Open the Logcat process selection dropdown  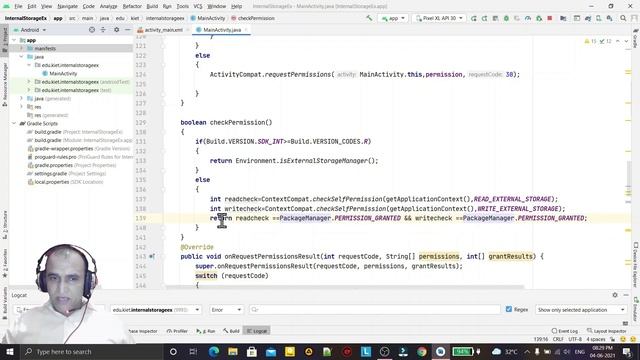(x=156, y=310)
